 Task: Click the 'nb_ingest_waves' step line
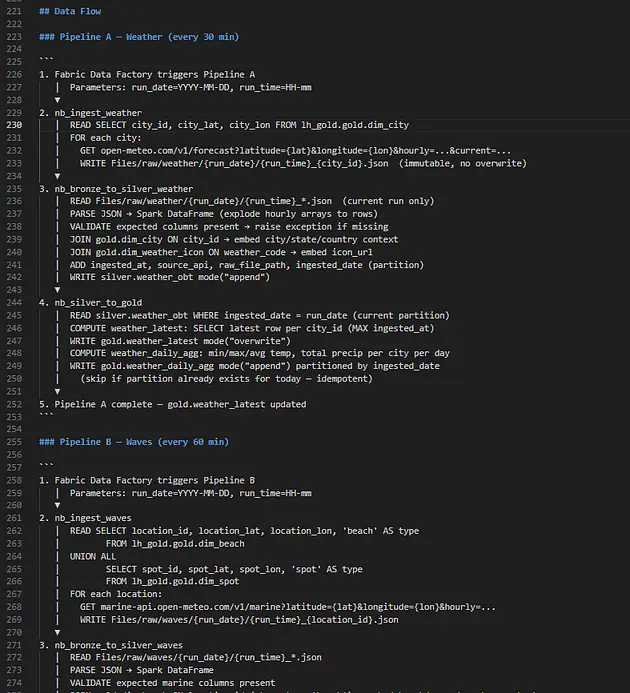pos(85,518)
